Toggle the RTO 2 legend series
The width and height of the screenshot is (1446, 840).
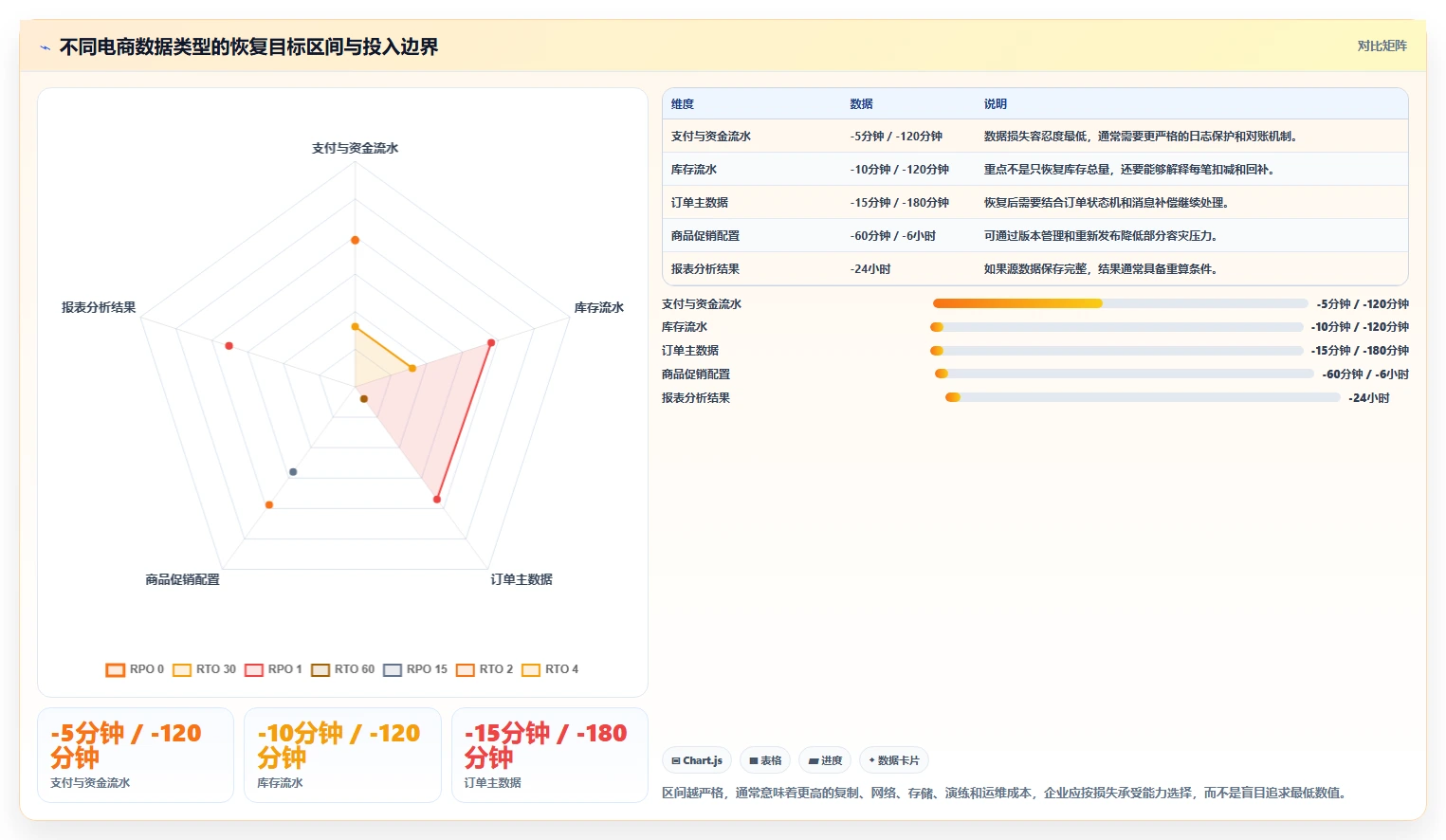(485, 669)
